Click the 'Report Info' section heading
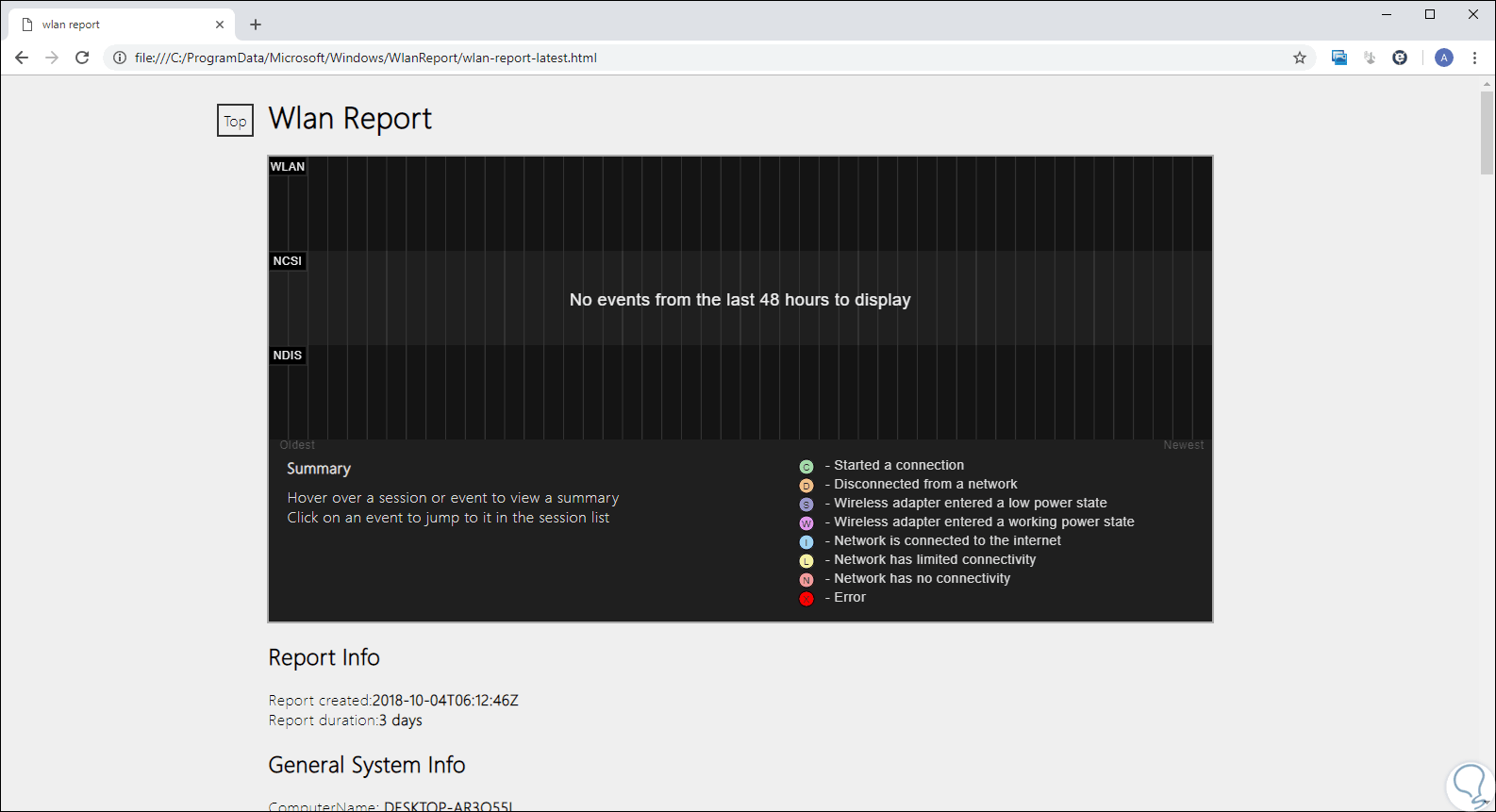Viewport: 1496px width, 812px height. pos(324,657)
